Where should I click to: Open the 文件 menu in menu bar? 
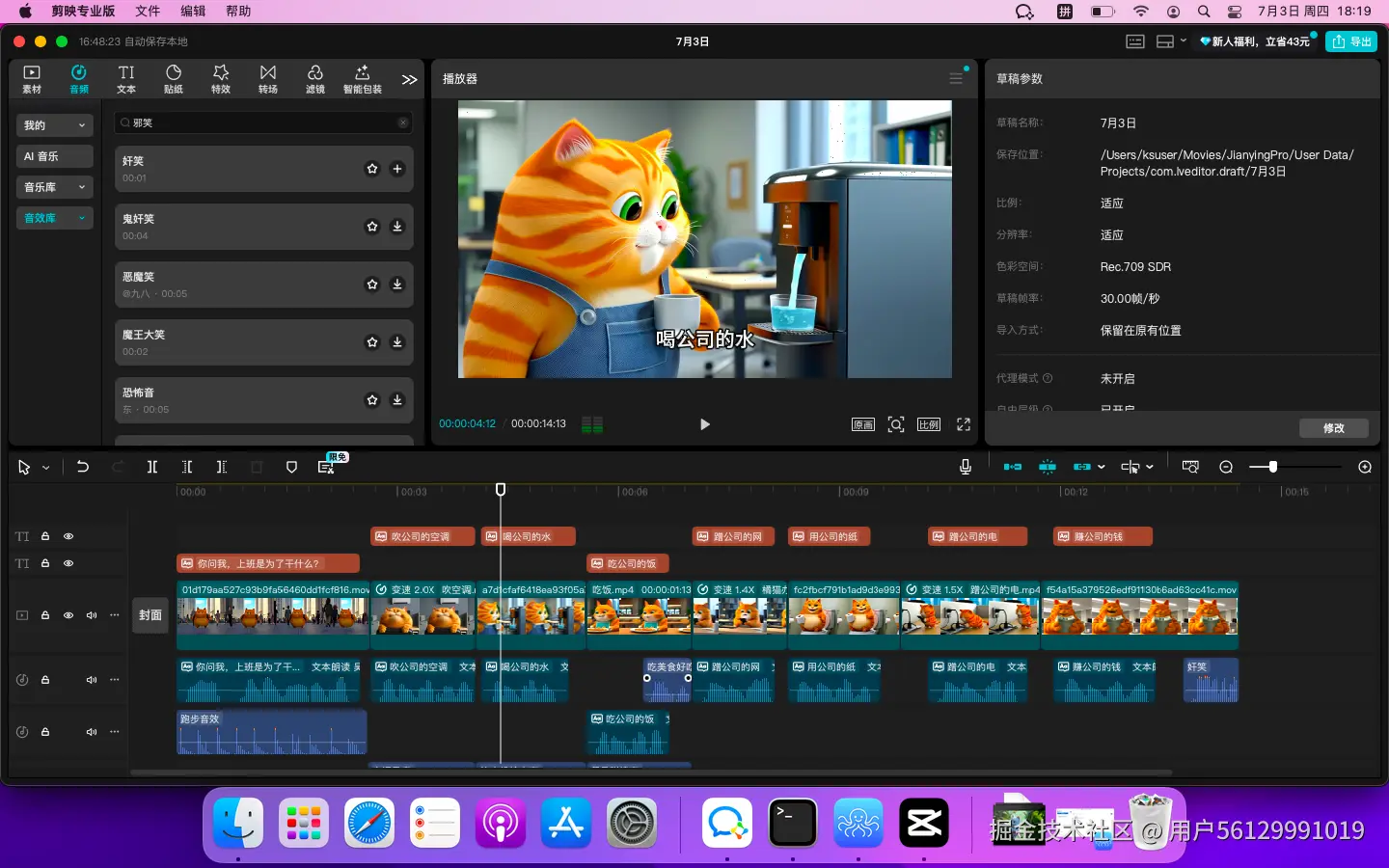point(148,12)
